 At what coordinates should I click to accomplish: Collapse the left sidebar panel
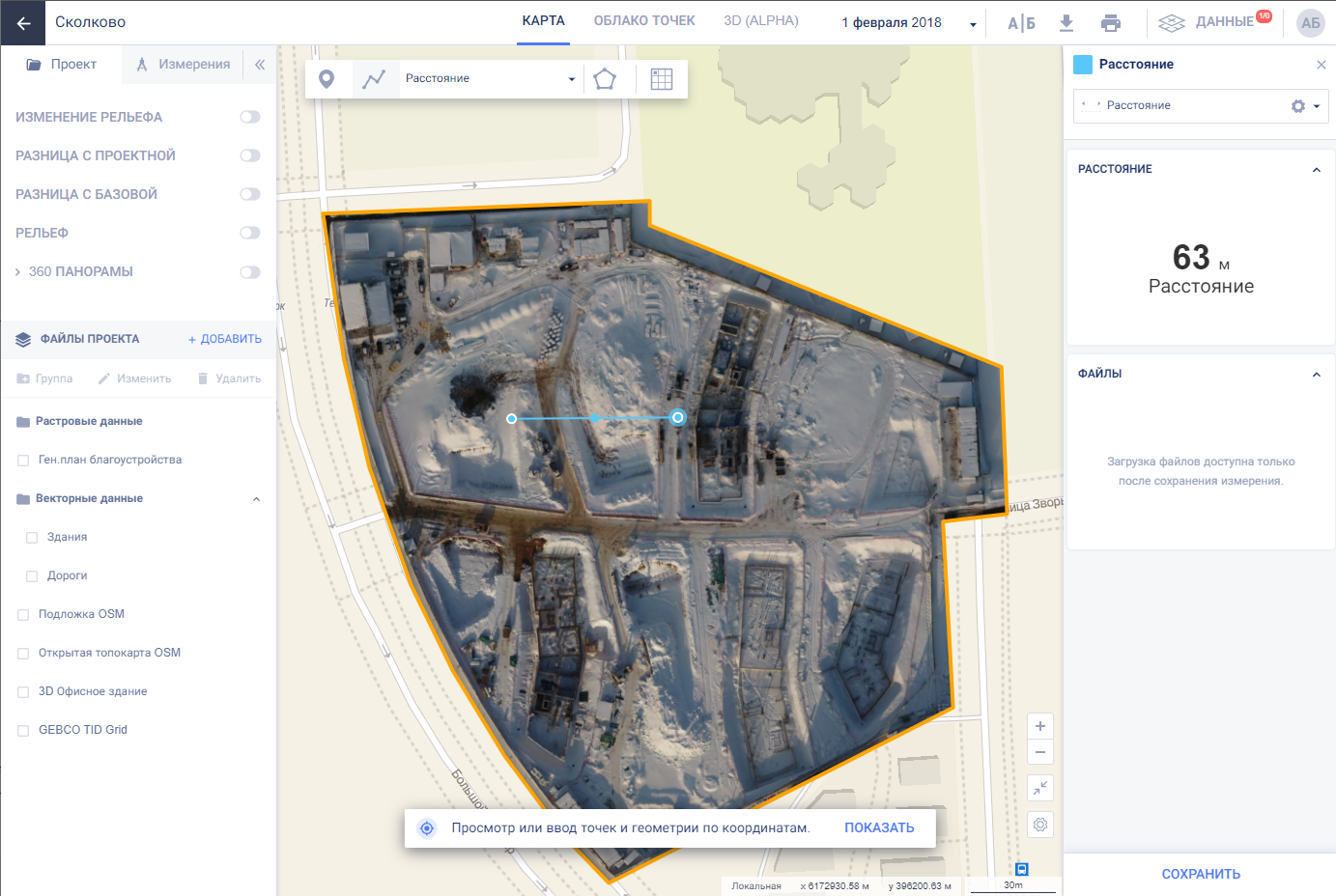click(x=260, y=65)
